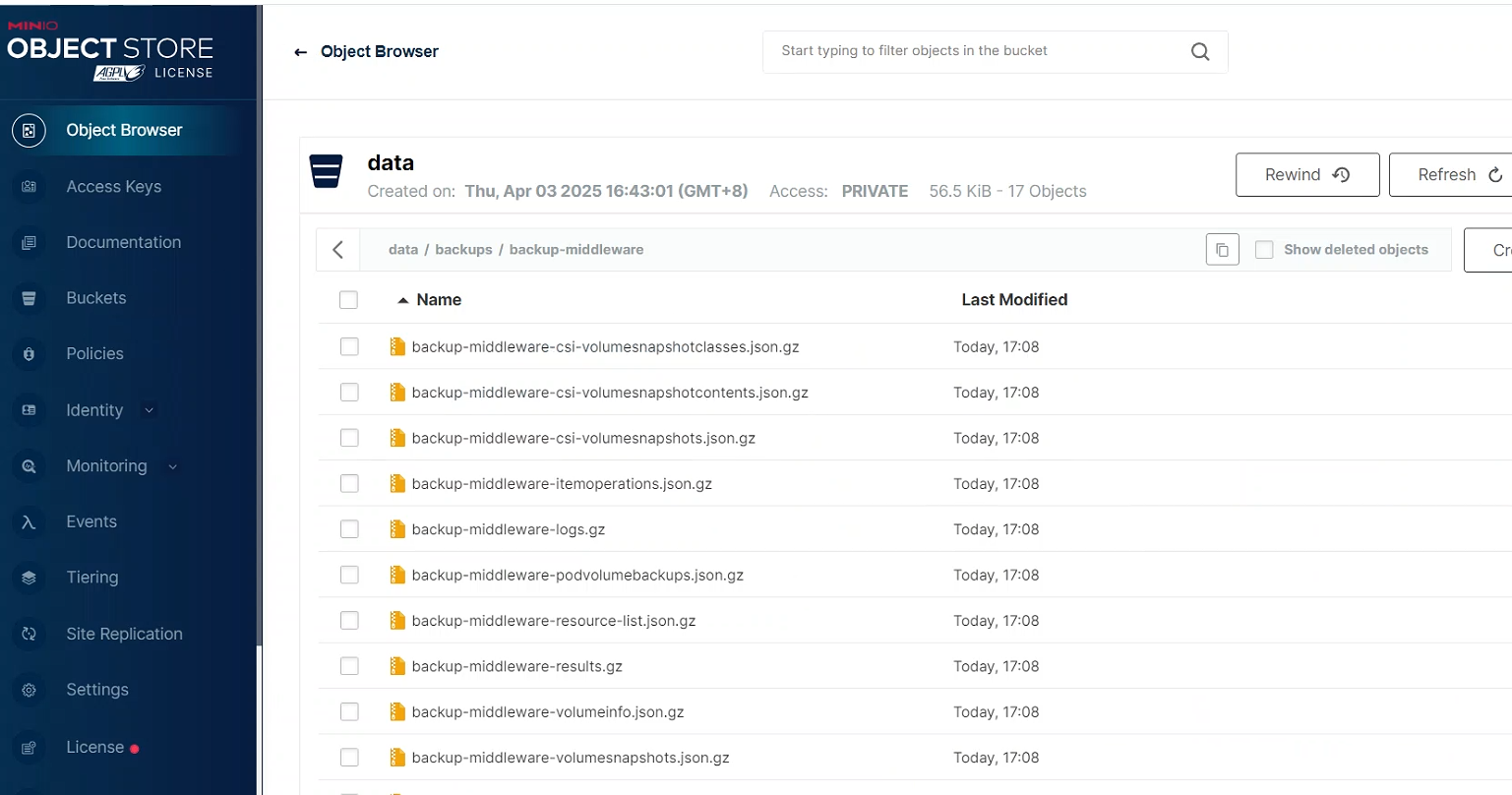Click file icon for backup-middleware-csi-volumesnapshots.json.gz
Screen dimensions: 1512x795
coord(397,438)
